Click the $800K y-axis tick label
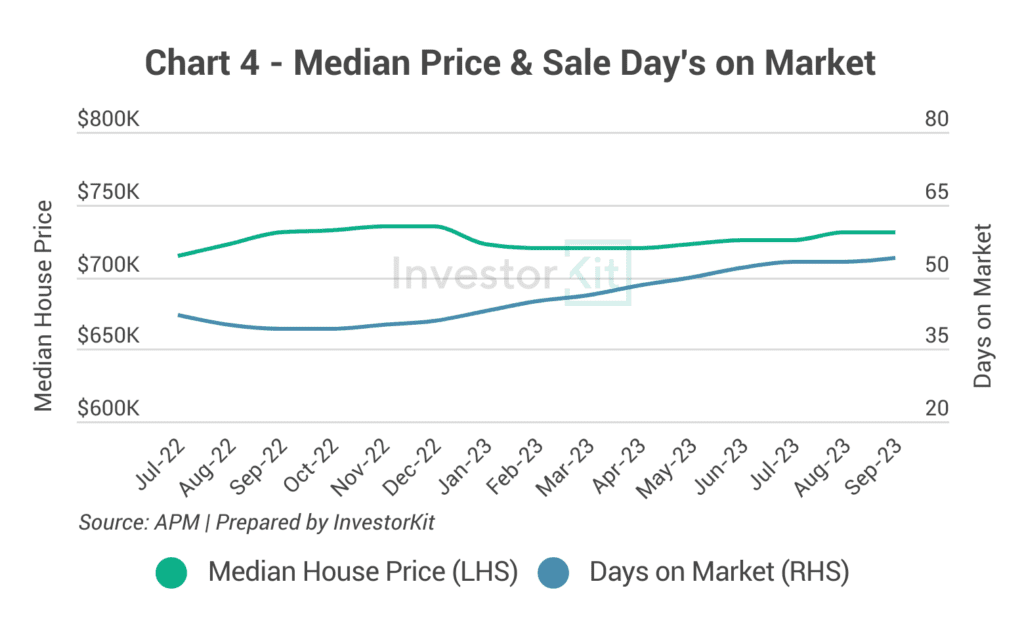Image resolution: width=1024 pixels, height=630 pixels. click(107, 120)
